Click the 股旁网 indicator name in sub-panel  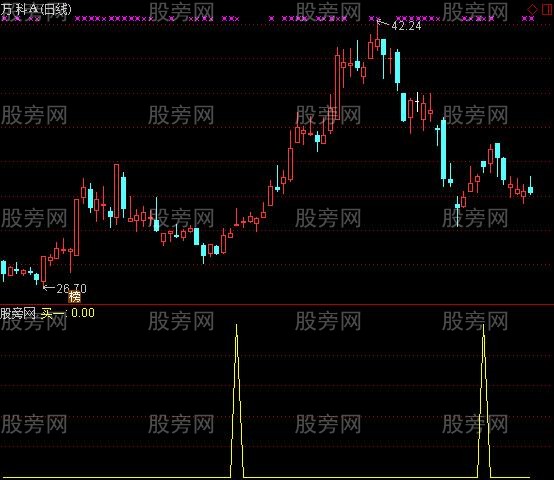click(x=18, y=313)
